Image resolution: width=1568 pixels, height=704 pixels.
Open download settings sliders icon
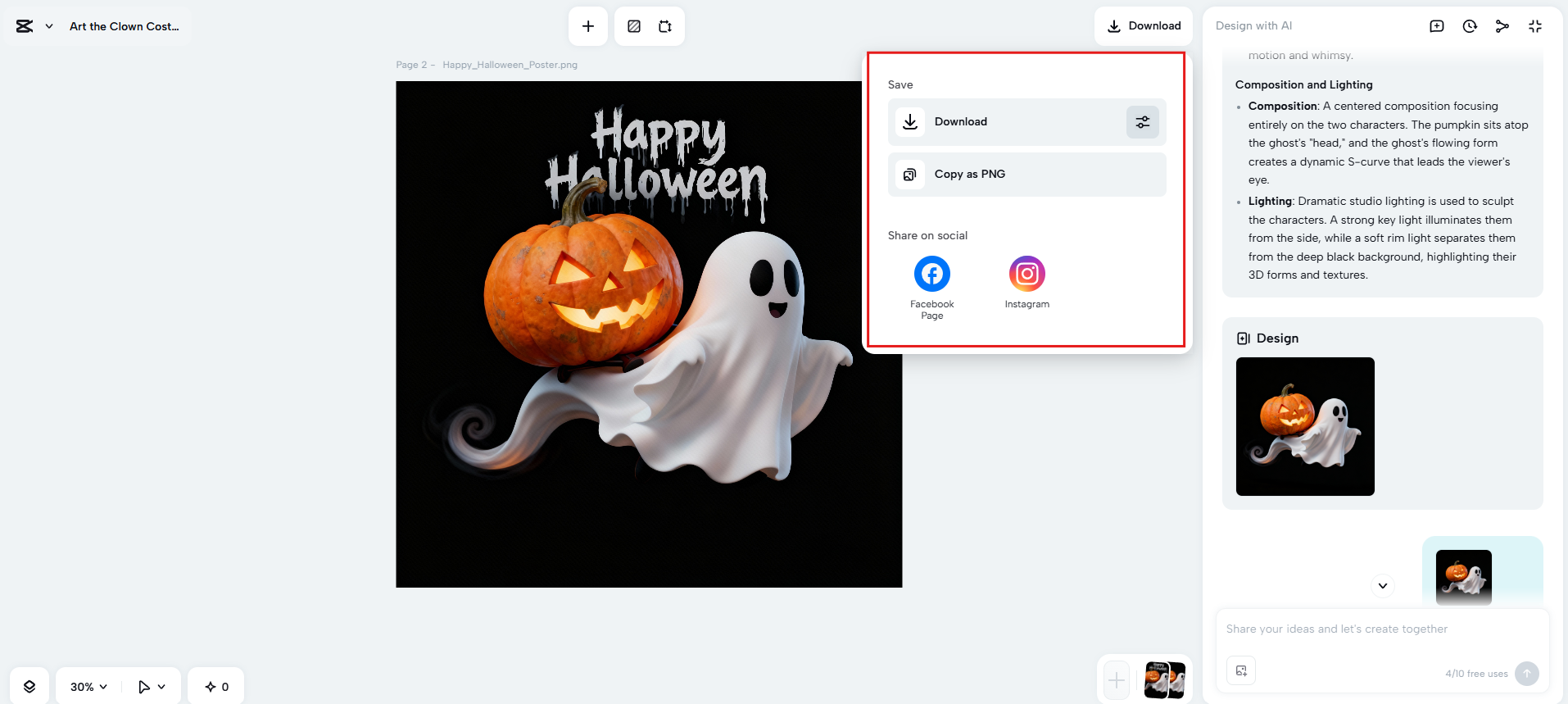click(x=1143, y=122)
